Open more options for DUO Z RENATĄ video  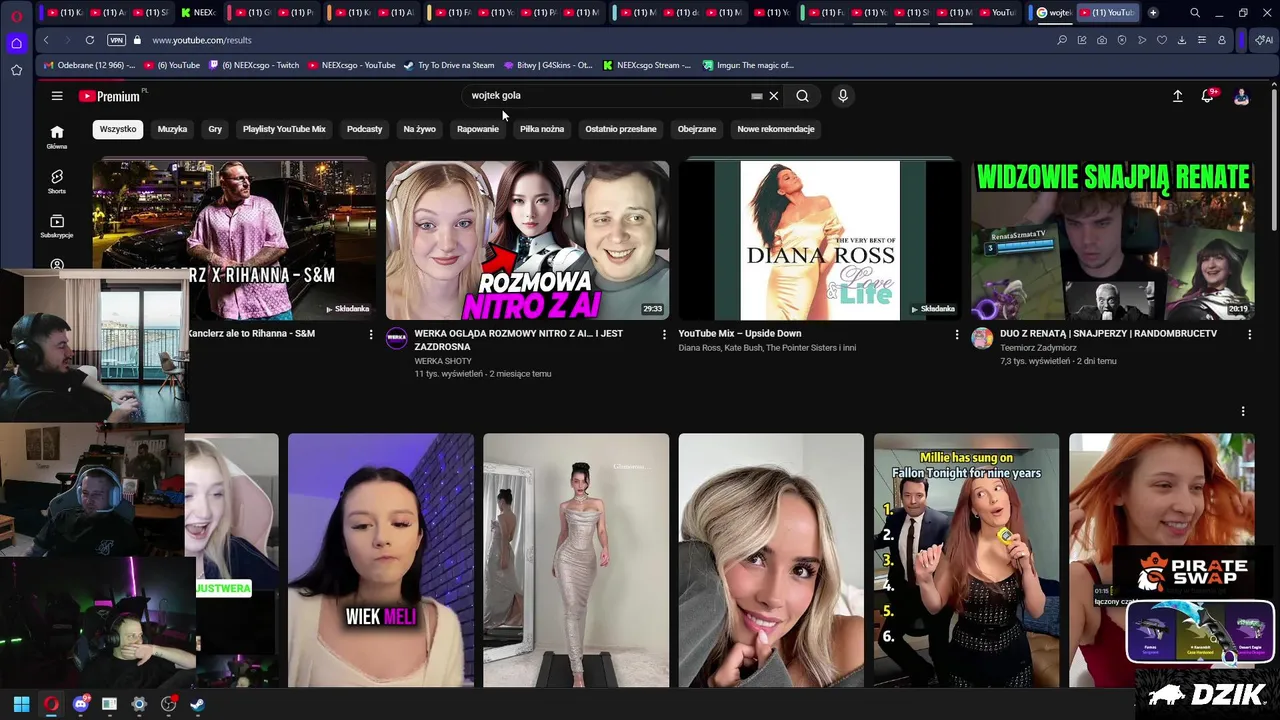tap(1249, 335)
